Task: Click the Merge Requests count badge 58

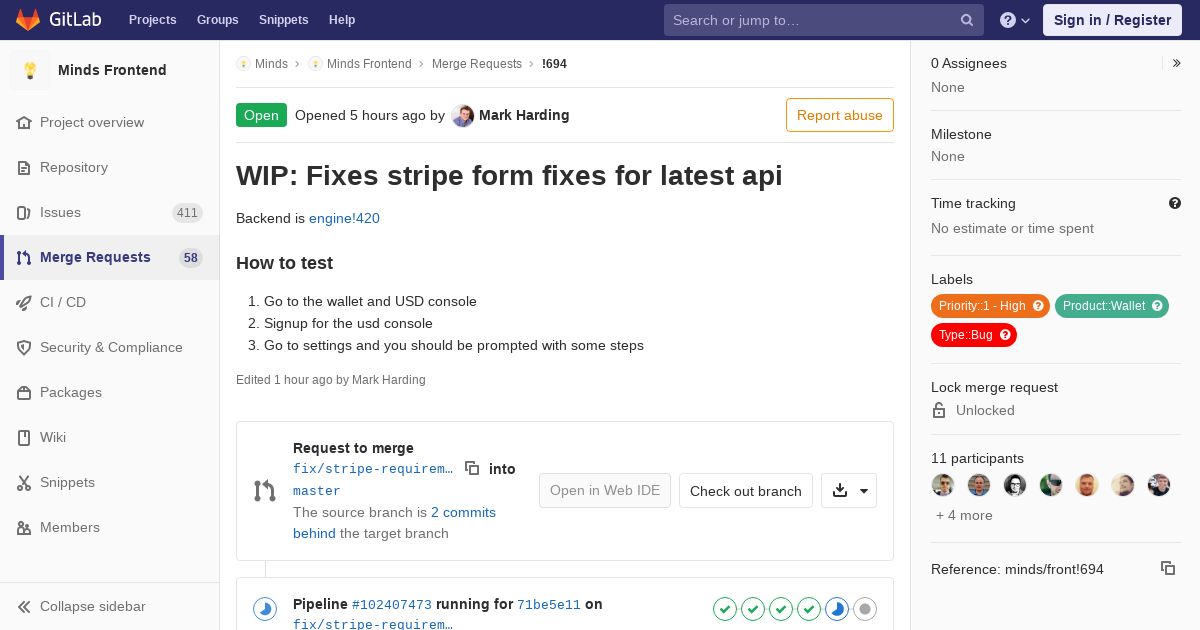Action: (191, 258)
